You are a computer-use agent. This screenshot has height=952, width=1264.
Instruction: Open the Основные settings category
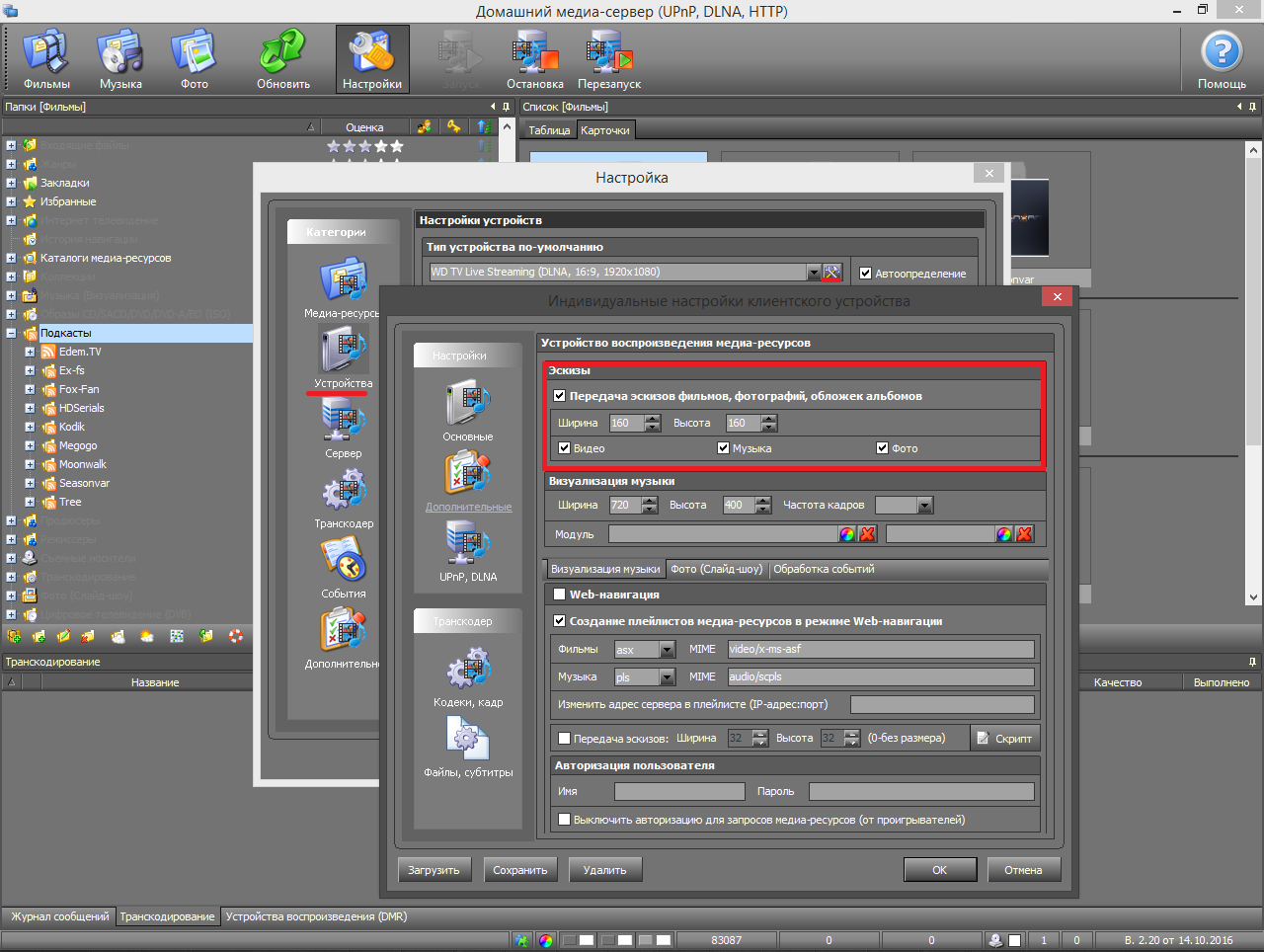point(467,410)
